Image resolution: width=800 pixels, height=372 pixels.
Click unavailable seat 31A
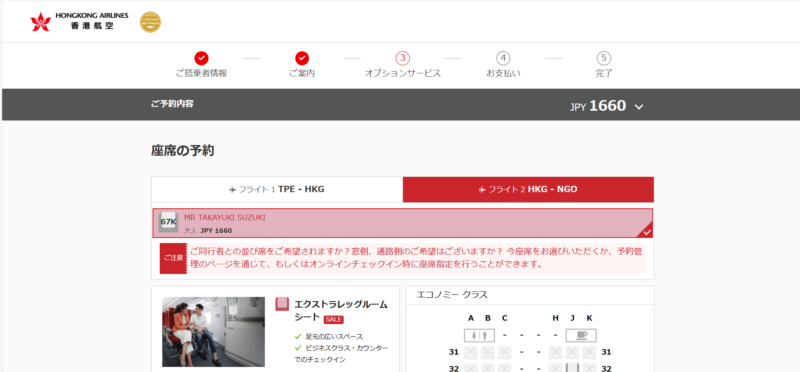[470, 352]
